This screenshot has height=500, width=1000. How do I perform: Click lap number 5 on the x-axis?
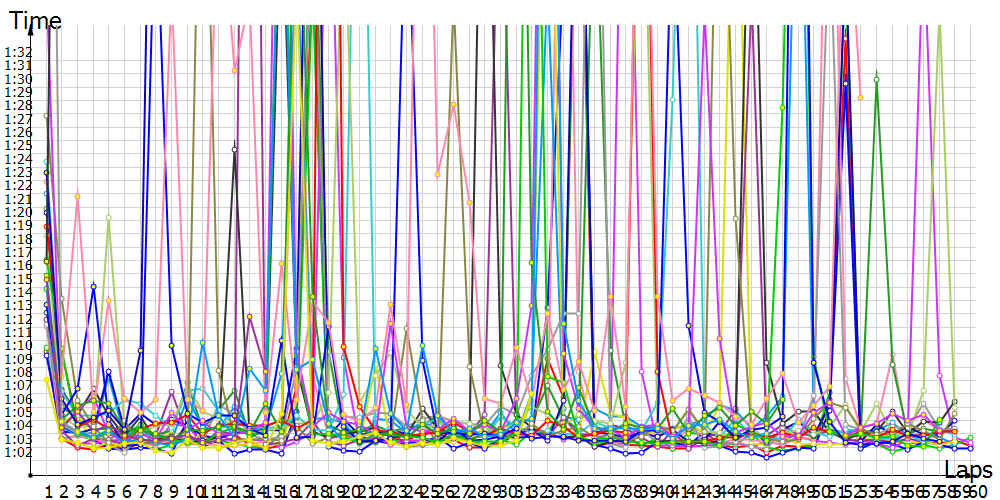[110, 491]
